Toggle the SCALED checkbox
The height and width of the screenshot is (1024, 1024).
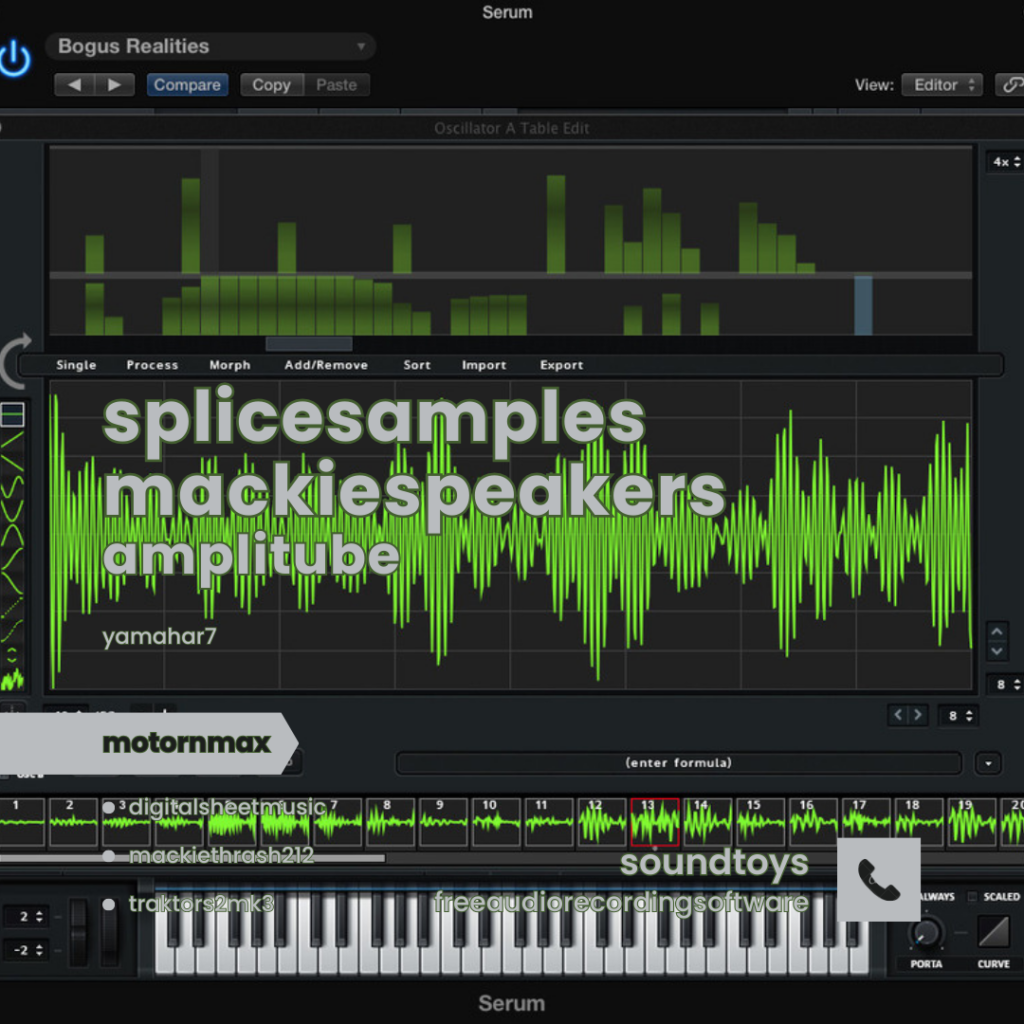972,897
